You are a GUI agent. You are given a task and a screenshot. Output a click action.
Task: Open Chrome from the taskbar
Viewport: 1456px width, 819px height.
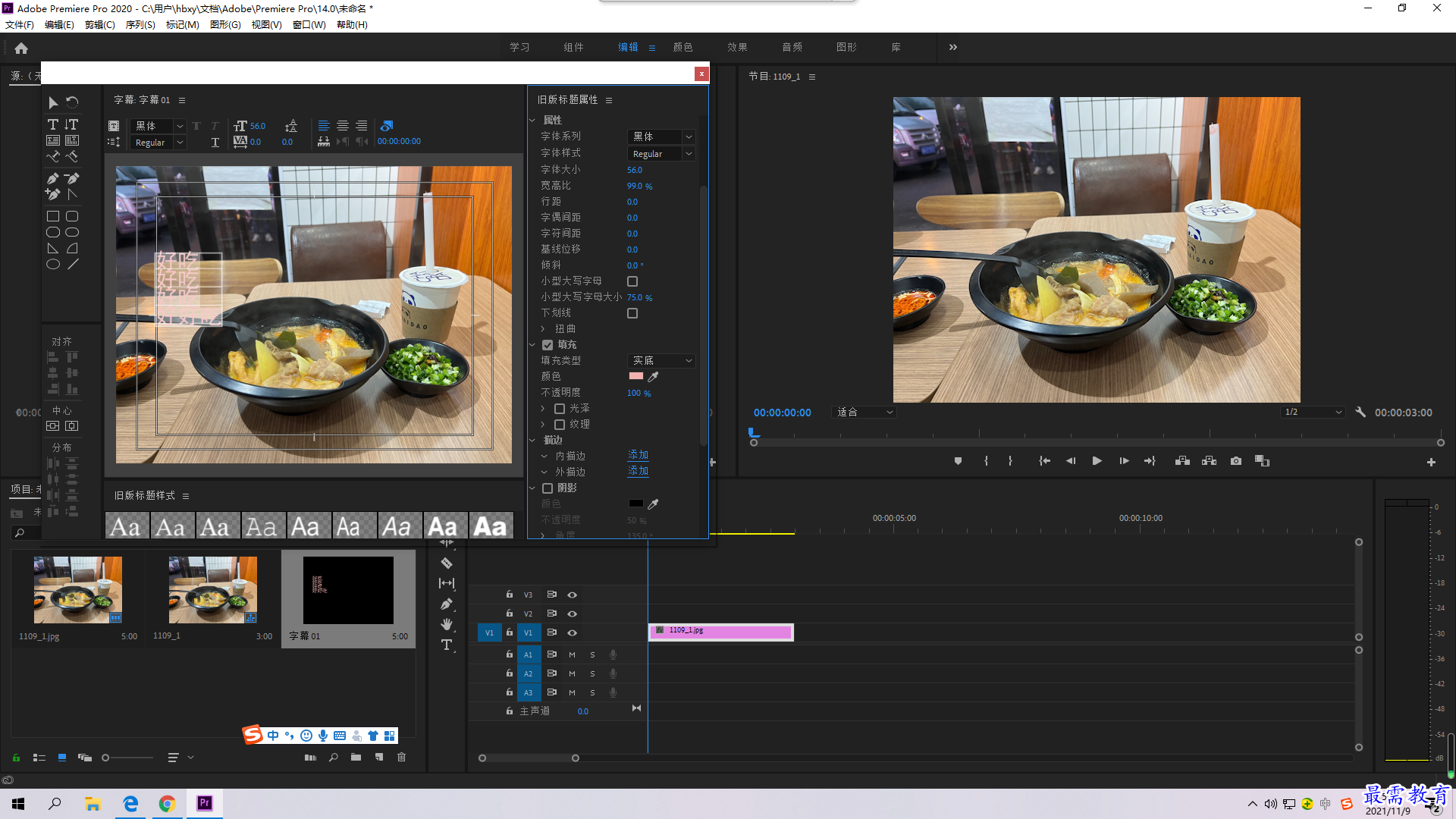(167, 803)
